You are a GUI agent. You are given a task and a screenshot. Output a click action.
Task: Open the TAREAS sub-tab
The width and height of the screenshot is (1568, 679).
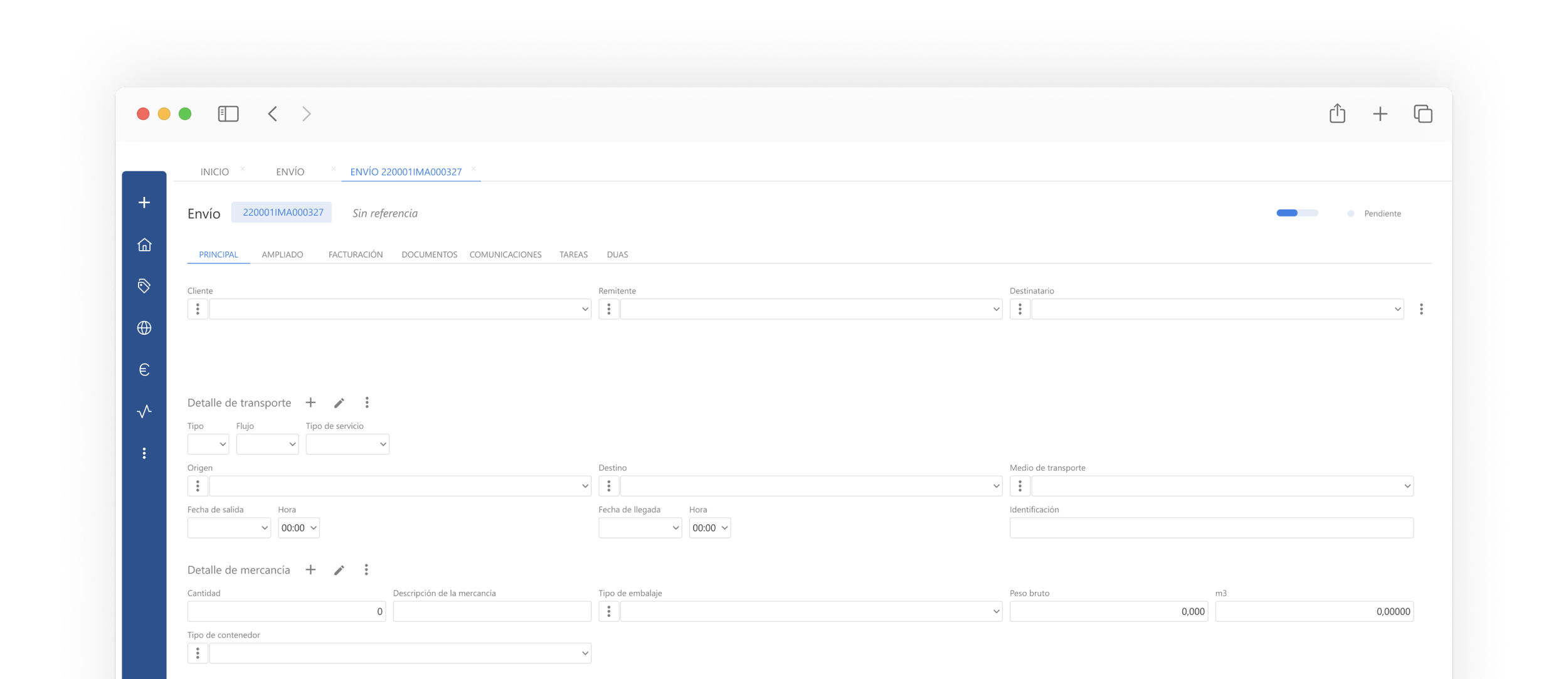click(x=573, y=255)
